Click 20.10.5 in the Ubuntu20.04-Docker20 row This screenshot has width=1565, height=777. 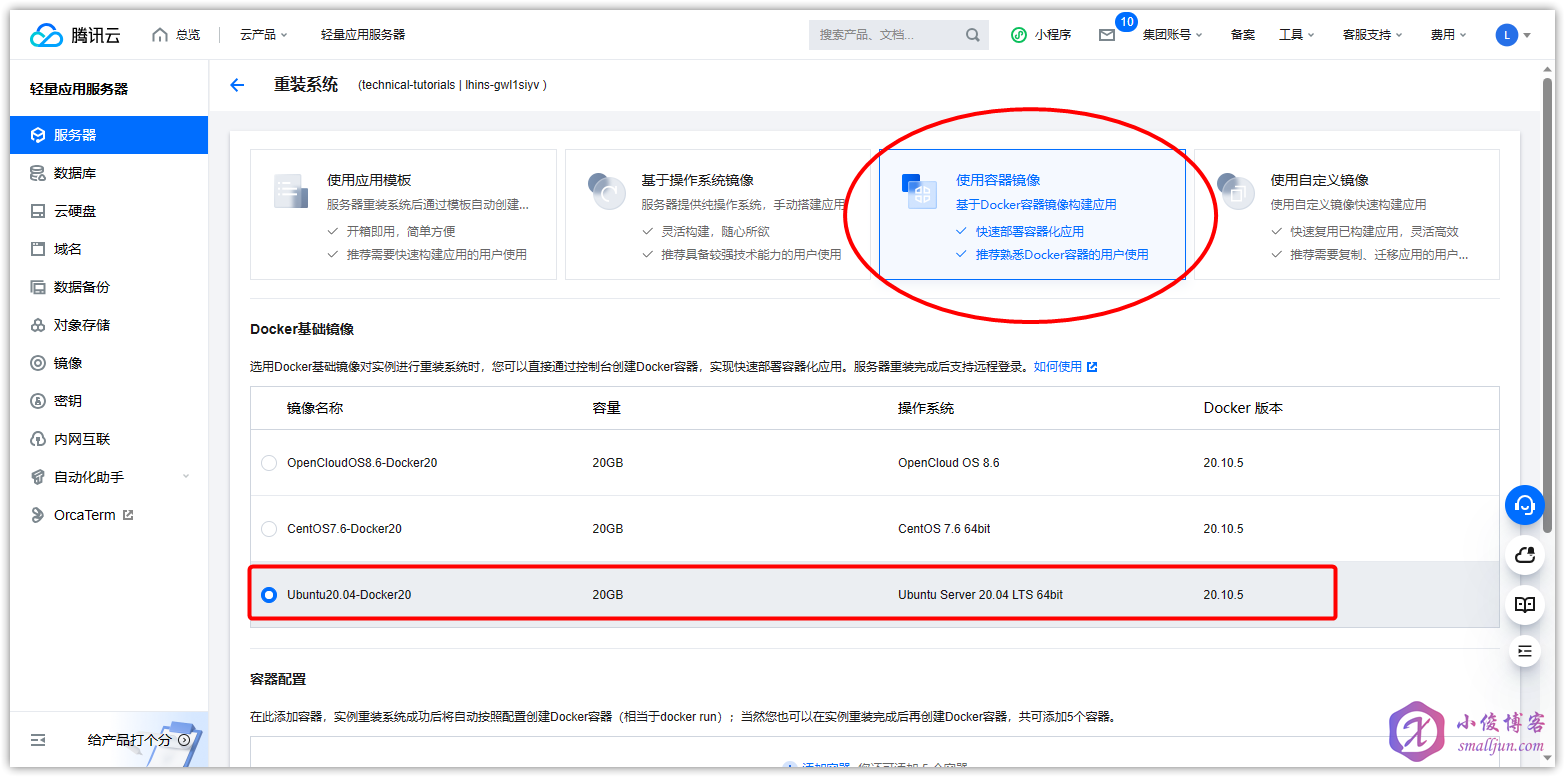point(1223,595)
